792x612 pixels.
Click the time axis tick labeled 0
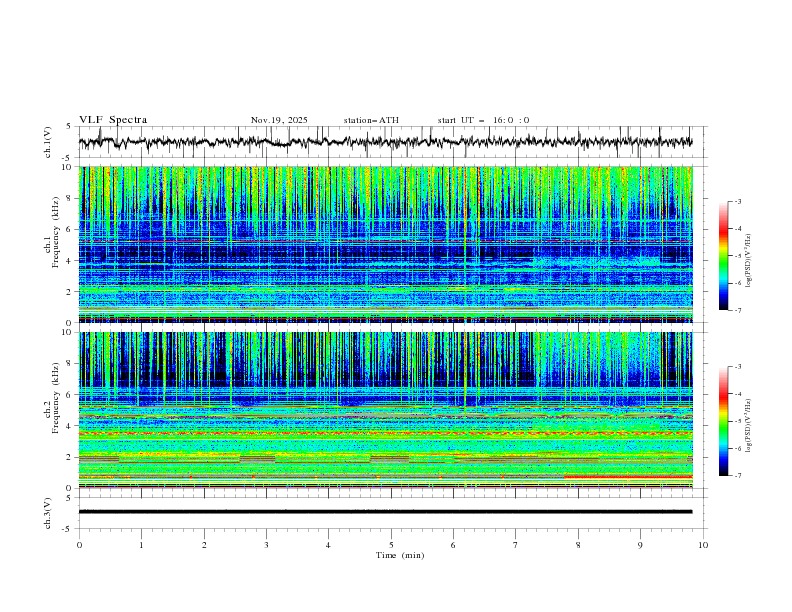[x=79, y=545]
